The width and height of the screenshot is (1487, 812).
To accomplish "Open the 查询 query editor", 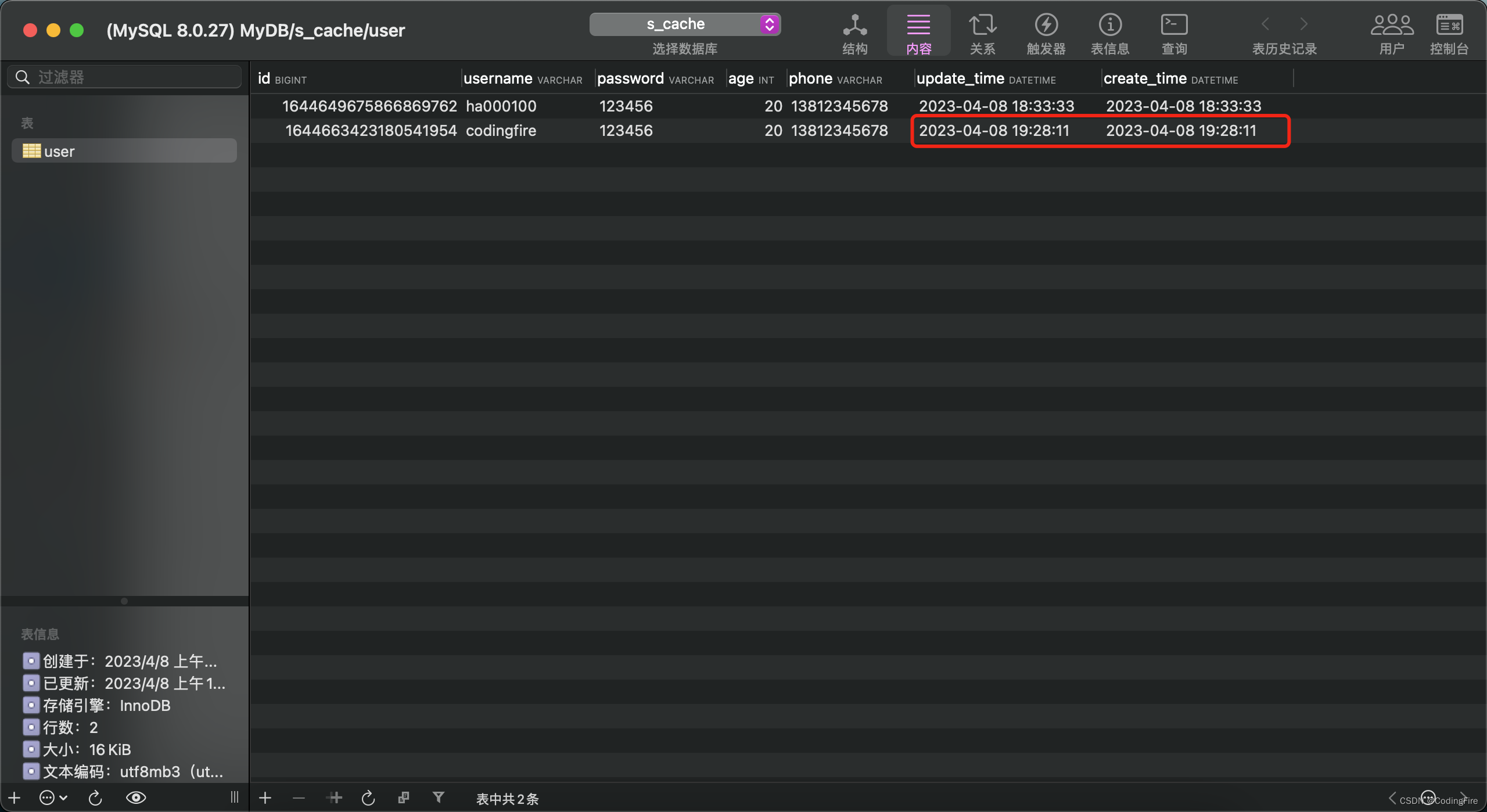I will tap(1174, 33).
